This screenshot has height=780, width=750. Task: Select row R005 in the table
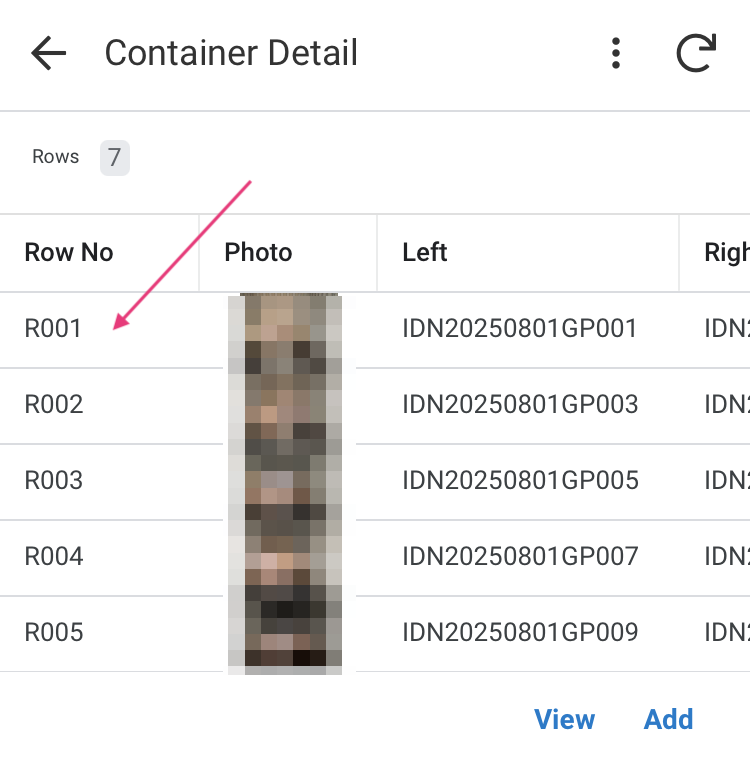(375, 634)
